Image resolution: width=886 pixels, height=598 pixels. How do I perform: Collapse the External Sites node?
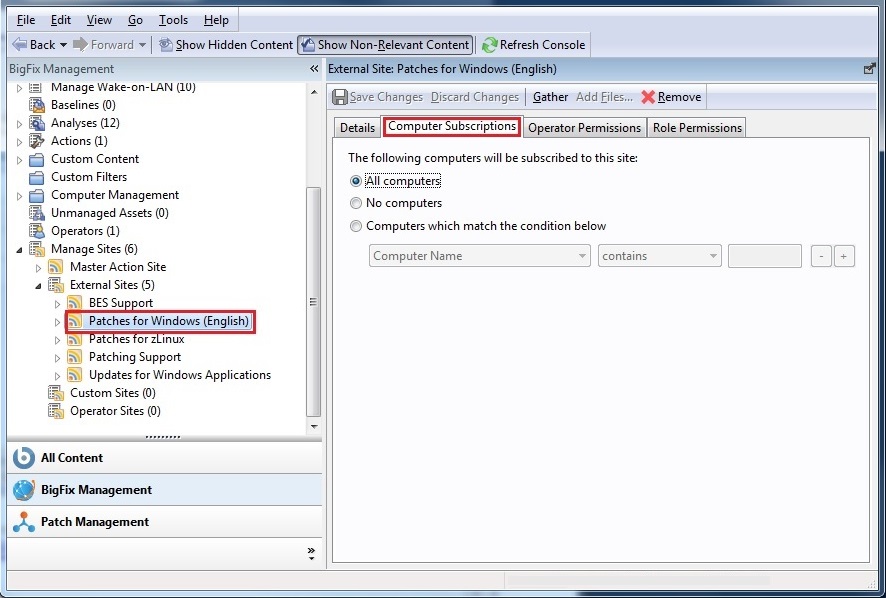click(38, 286)
